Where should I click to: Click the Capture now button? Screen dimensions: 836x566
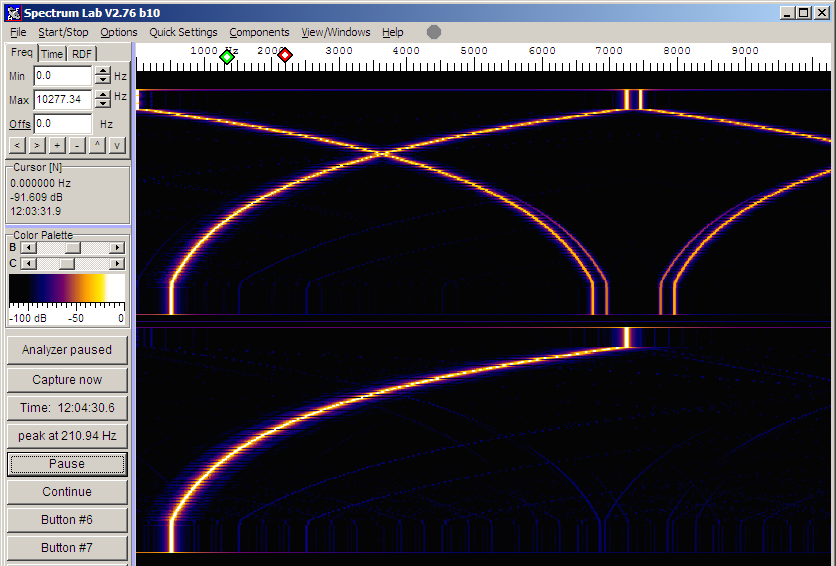pyautogui.click(x=67, y=380)
